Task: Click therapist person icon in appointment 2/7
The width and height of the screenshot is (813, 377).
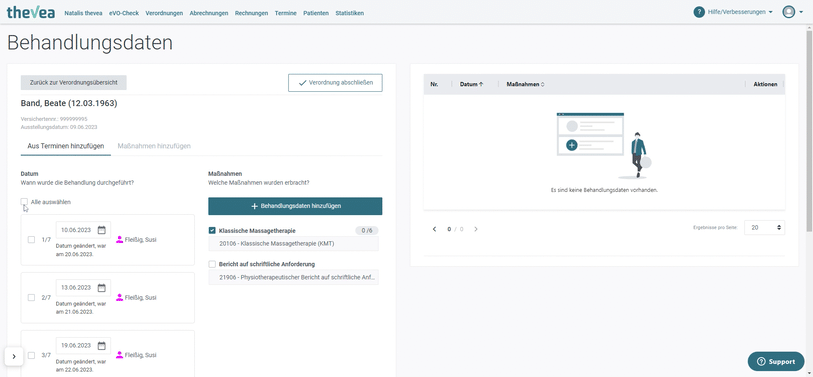Action: (x=120, y=297)
